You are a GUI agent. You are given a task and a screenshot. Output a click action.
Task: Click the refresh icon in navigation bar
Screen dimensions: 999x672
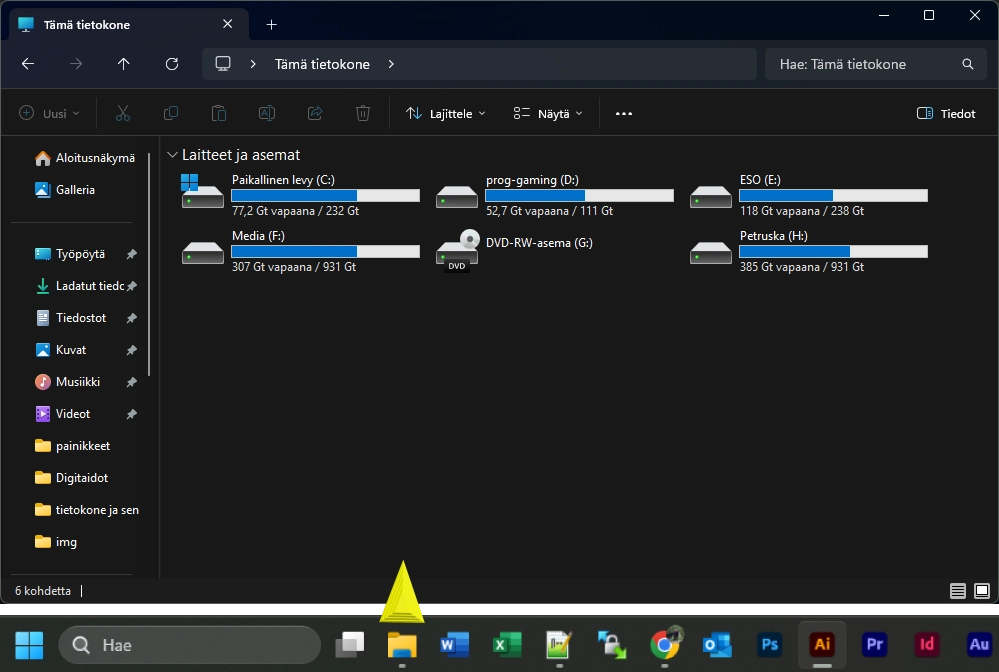point(172,64)
